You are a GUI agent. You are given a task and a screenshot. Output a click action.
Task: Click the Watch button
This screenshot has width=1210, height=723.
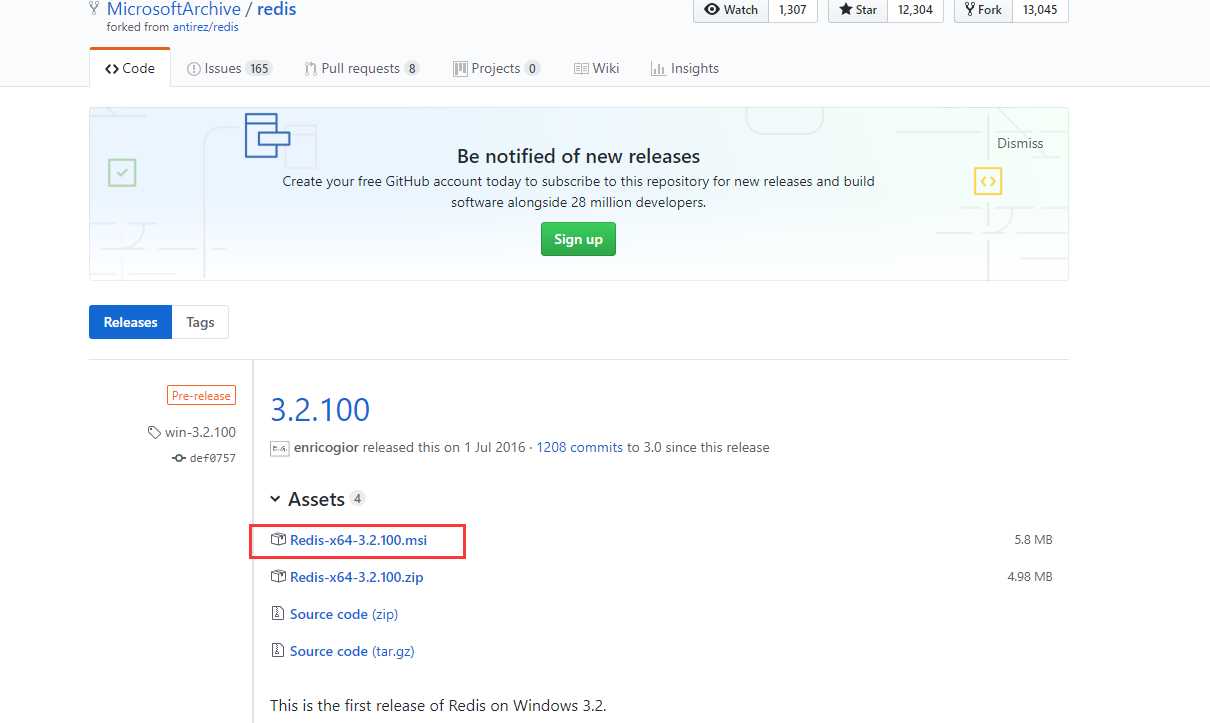pos(731,9)
